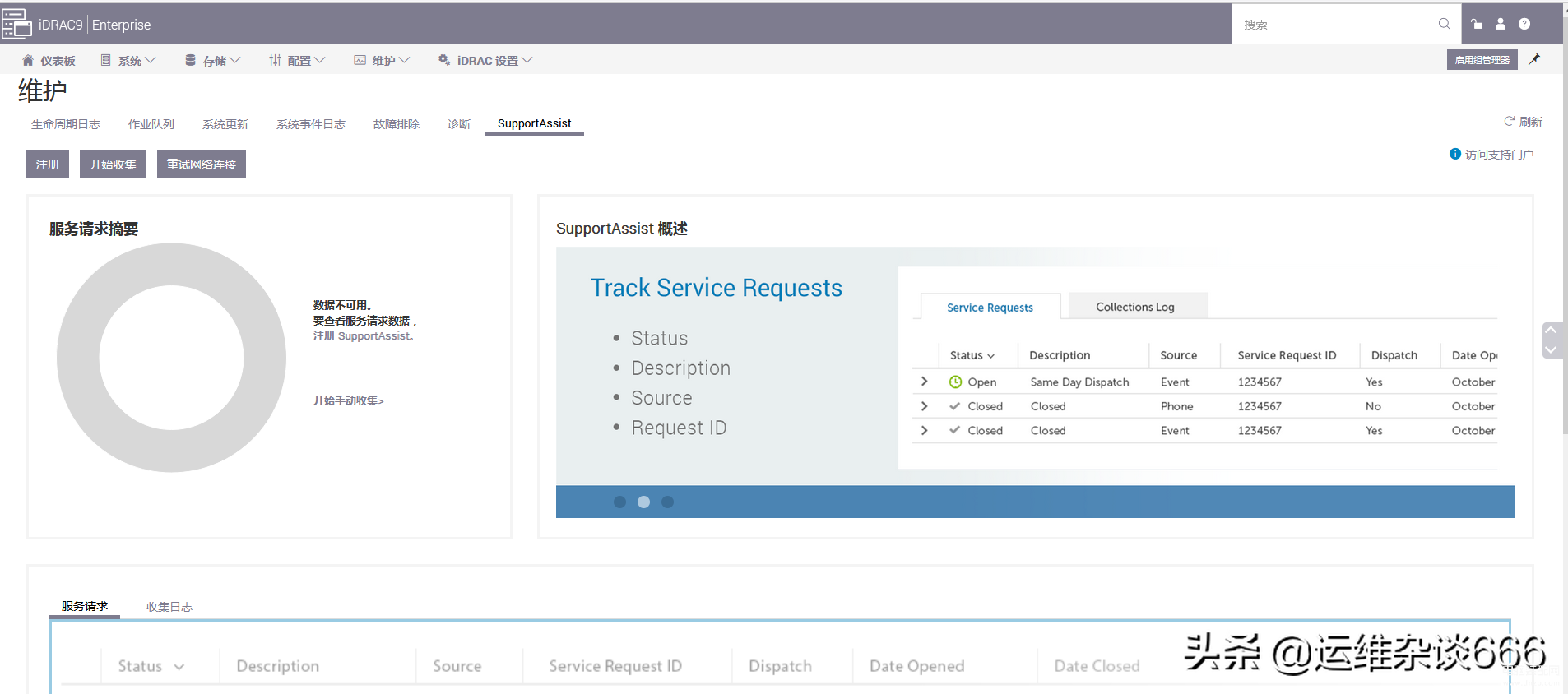Click the 系统 menu icon
The width and height of the screenshot is (1568, 694).
point(105,60)
